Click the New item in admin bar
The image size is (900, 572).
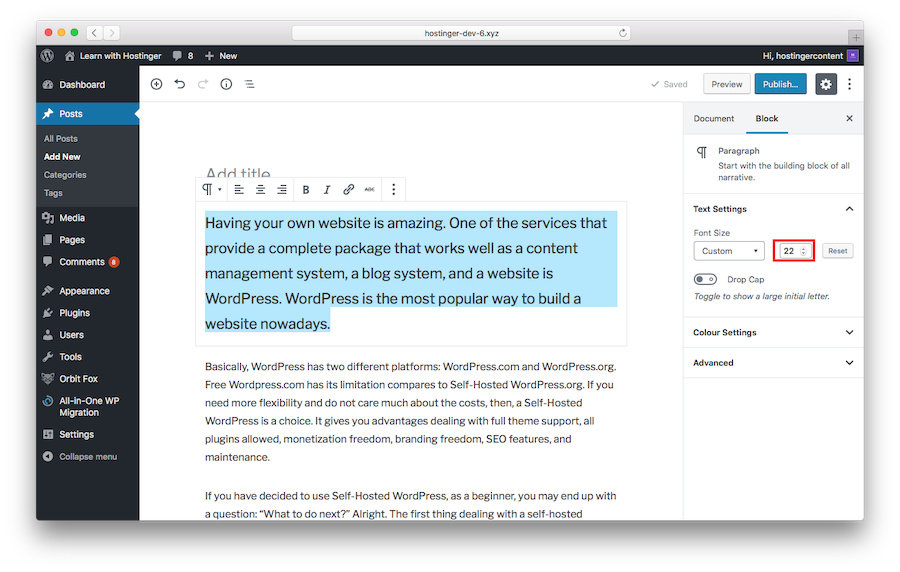221,56
